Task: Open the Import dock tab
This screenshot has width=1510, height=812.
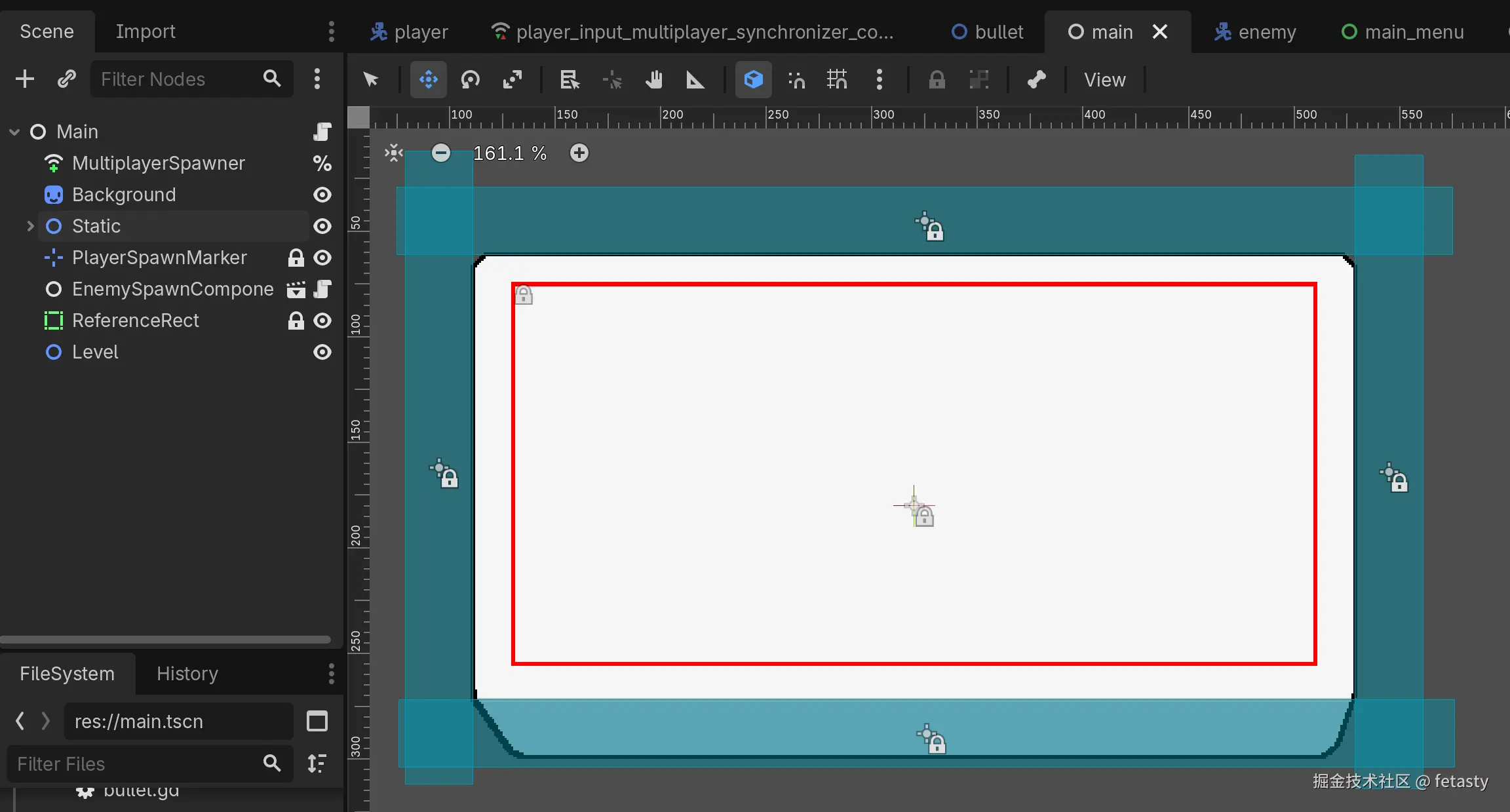Action: tap(145, 31)
